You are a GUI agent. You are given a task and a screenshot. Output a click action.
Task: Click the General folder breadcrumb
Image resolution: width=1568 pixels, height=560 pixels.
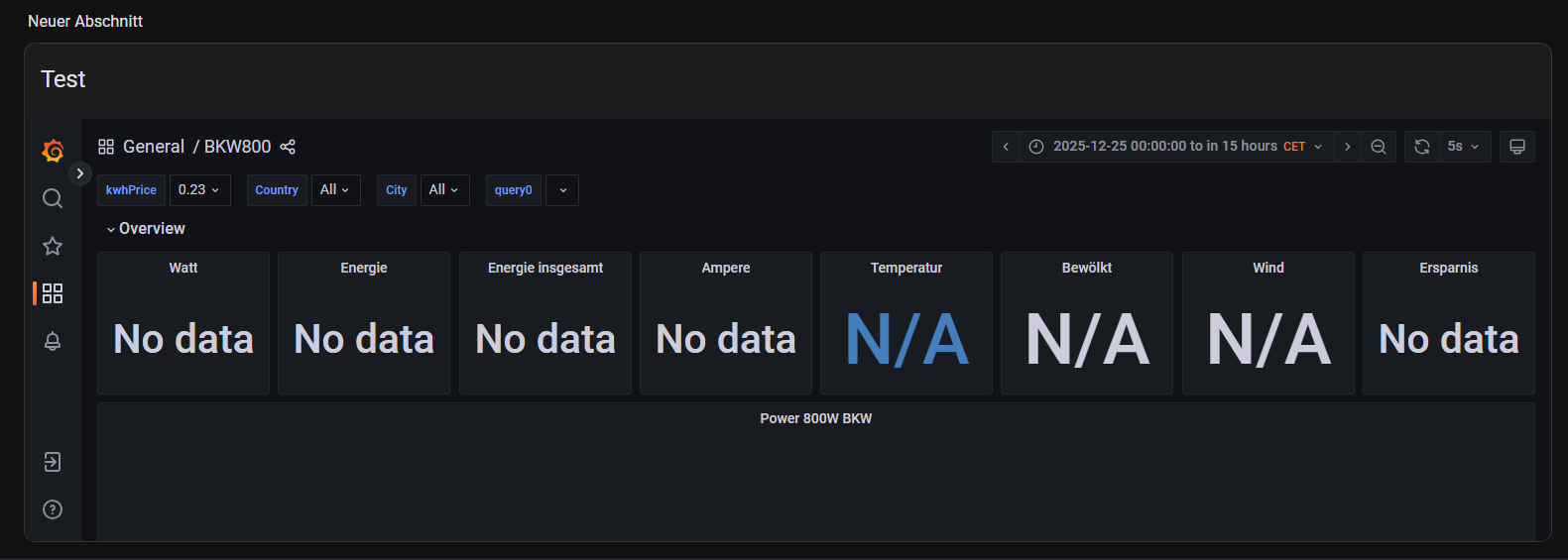coord(153,147)
